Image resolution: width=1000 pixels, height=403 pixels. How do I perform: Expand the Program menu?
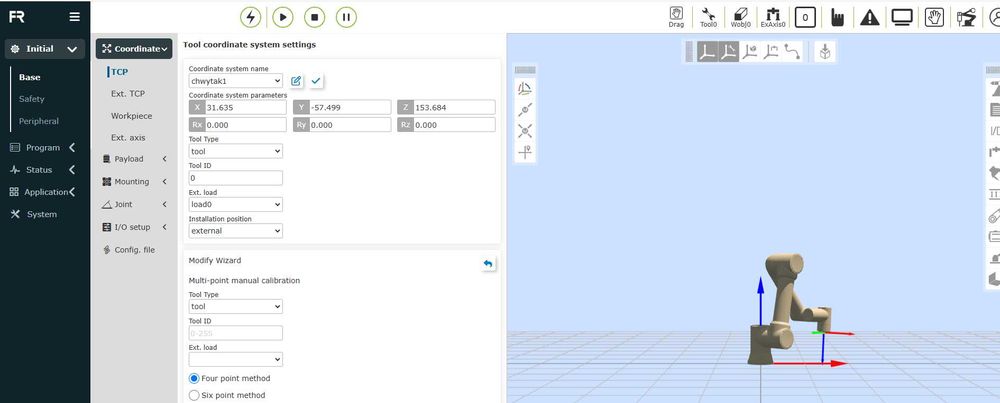[x=43, y=147]
